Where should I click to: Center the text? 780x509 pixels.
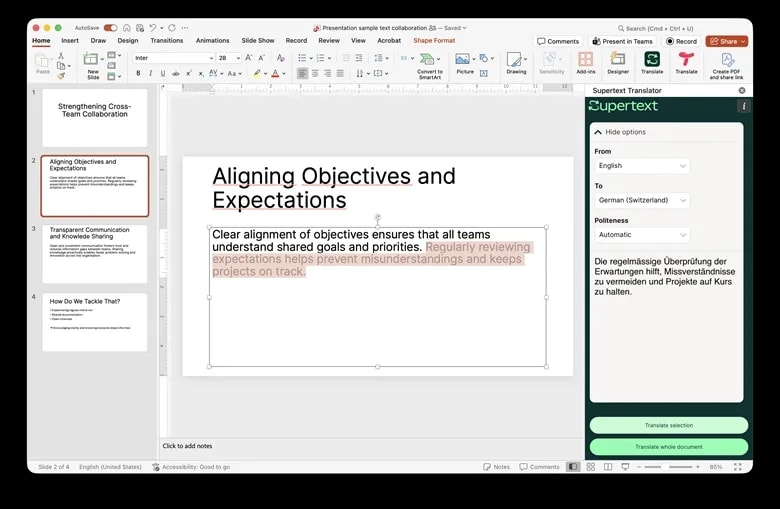click(x=315, y=73)
